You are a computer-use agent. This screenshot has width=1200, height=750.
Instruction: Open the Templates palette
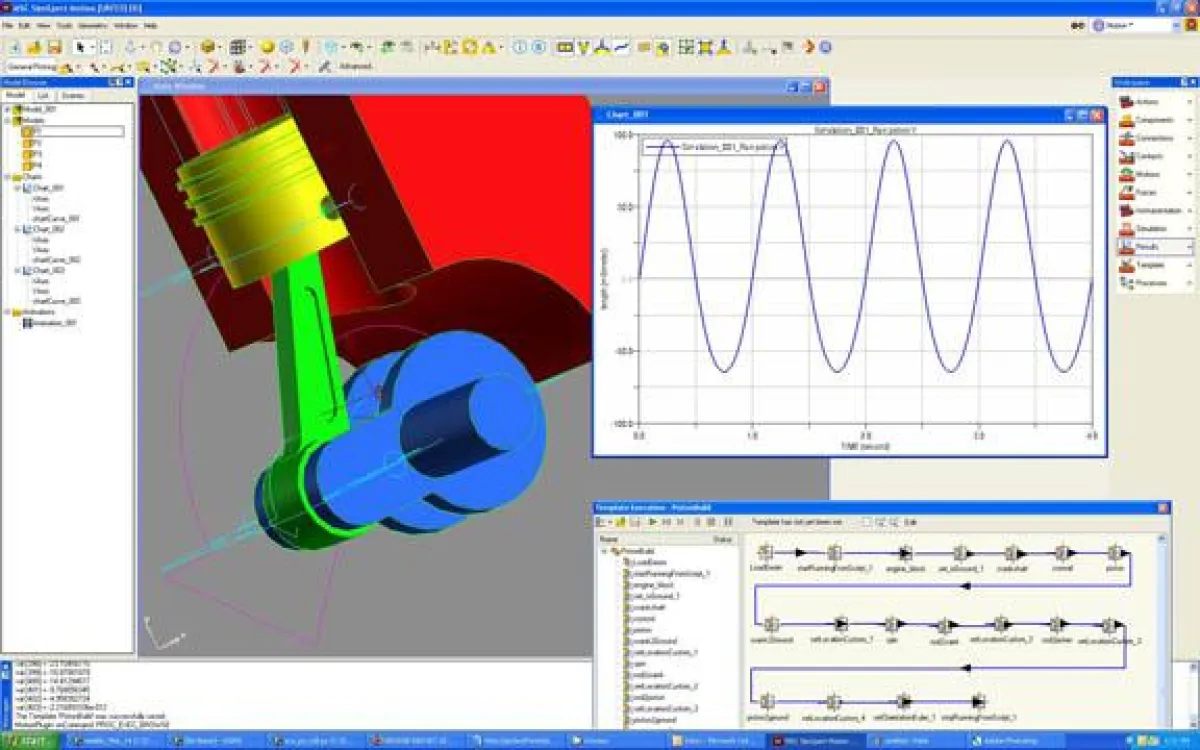click(x=1148, y=265)
